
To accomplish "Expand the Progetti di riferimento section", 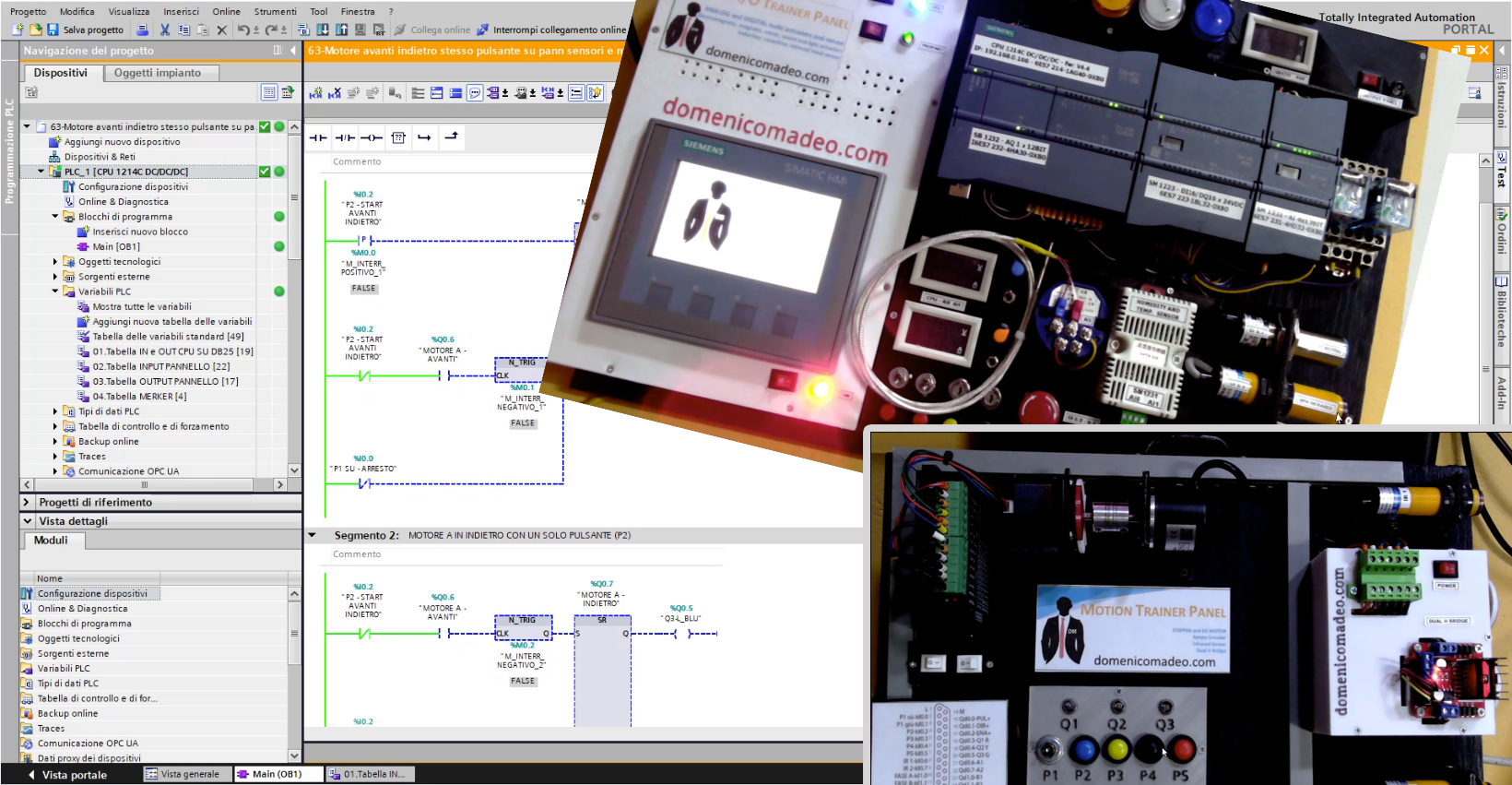I will point(27,503).
